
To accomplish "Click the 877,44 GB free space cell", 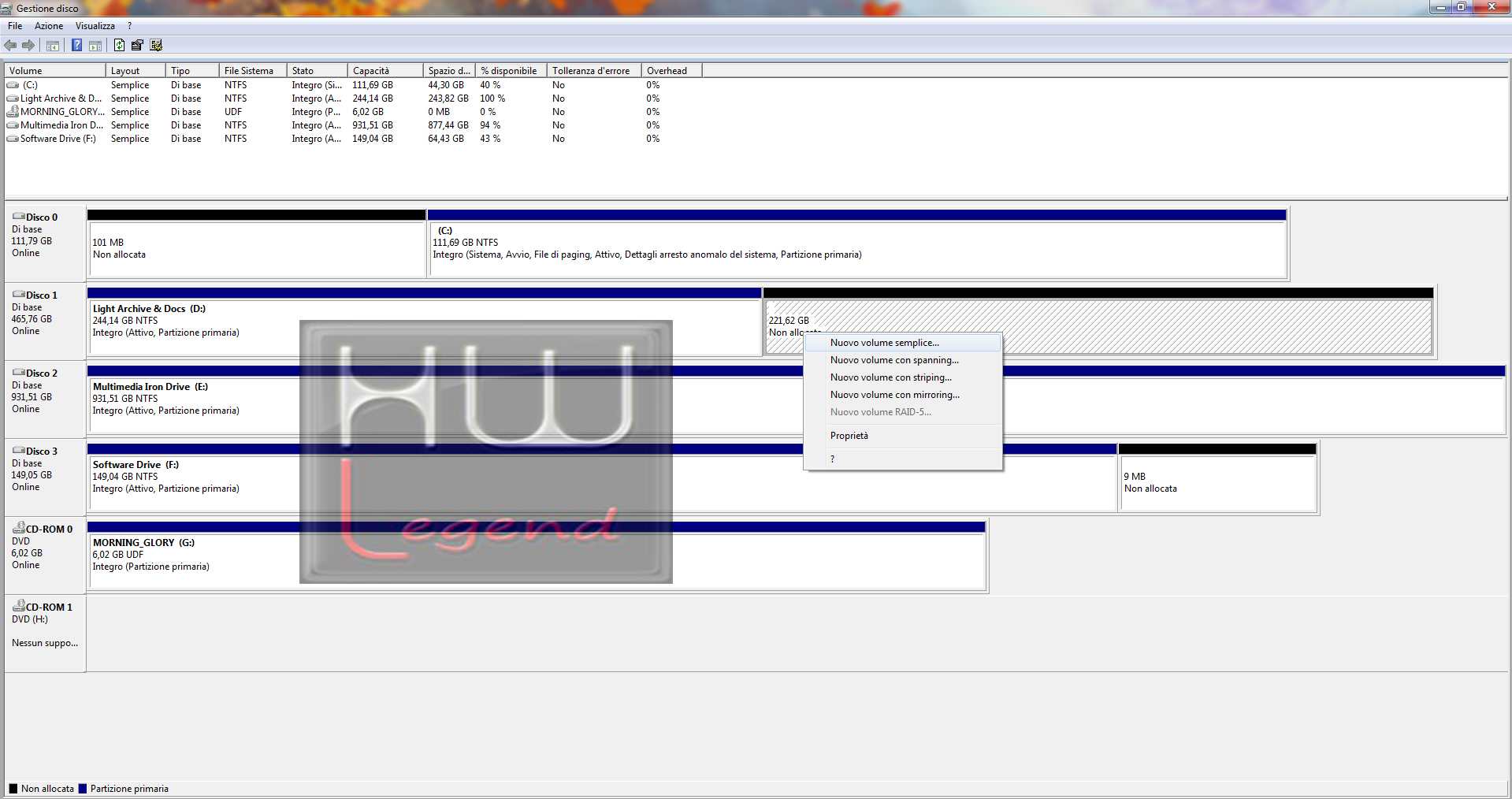I will 448,125.
